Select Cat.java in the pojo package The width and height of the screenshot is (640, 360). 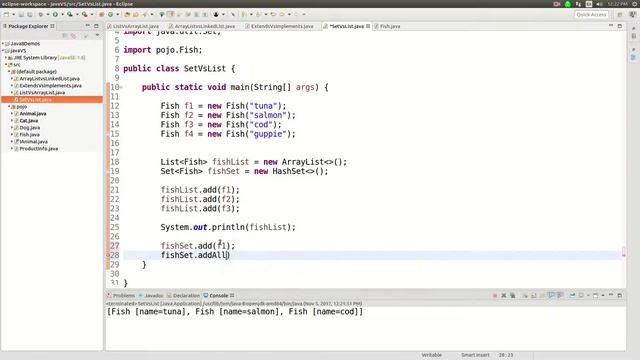pos(29,120)
